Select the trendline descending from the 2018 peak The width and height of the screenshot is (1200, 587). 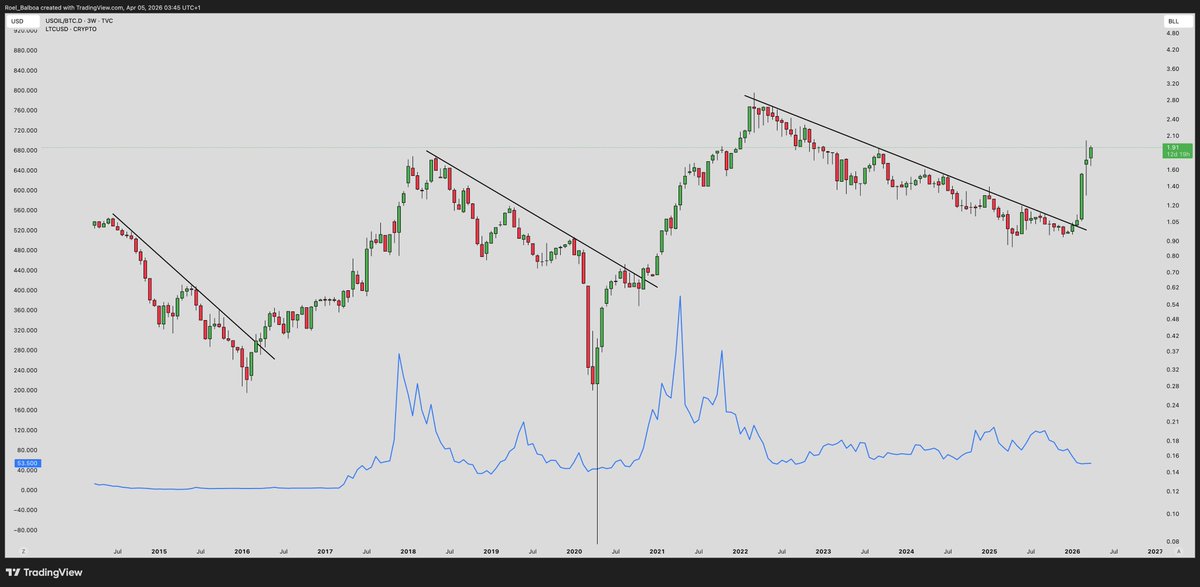(x=542, y=220)
